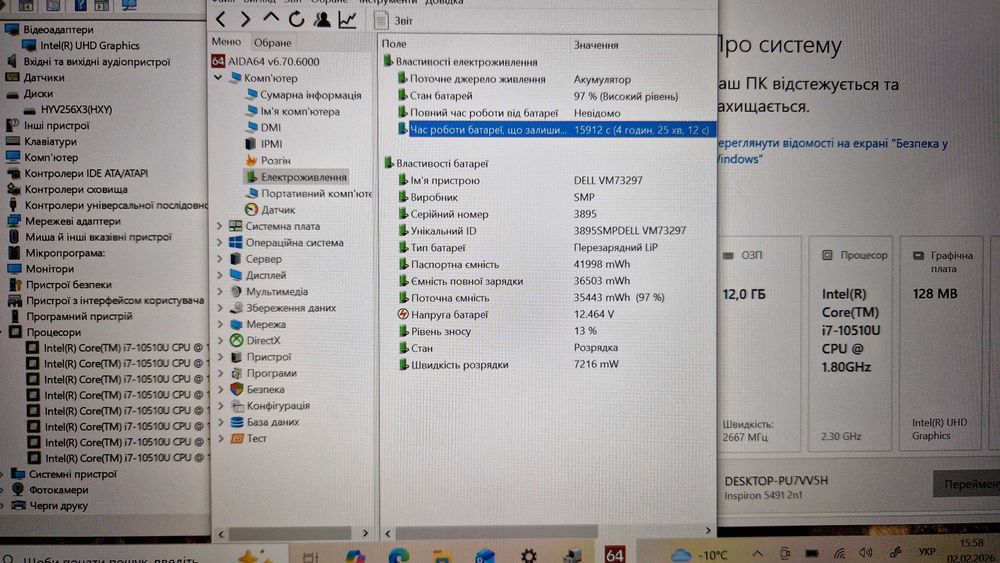
Task: Open Портативний комп'ютер item
Action: (x=309, y=193)
